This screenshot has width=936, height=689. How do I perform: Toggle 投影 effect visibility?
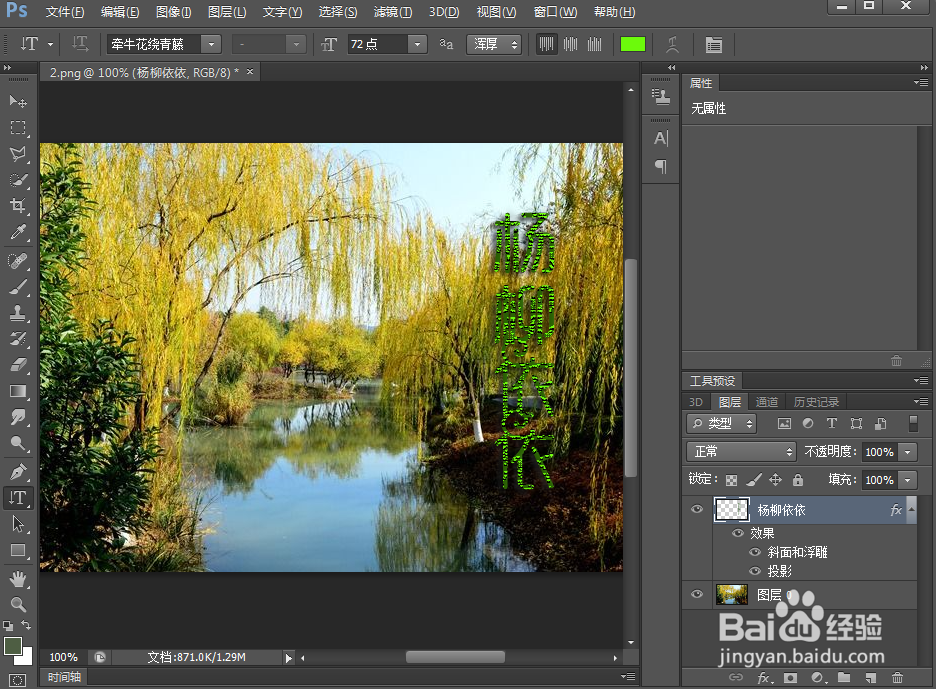[755, 571]
